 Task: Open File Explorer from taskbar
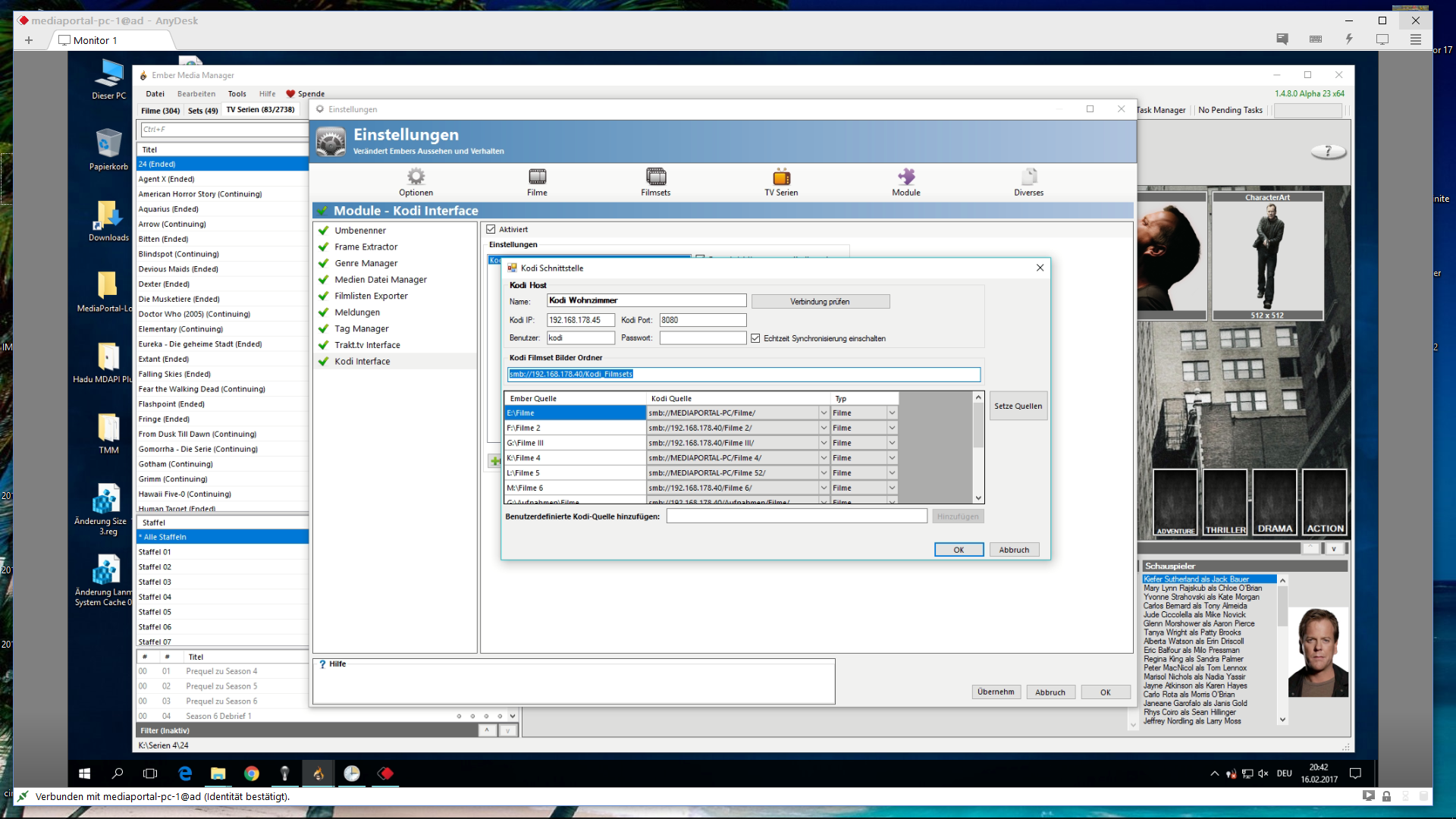pyautogui.click(x=218, y=773)
